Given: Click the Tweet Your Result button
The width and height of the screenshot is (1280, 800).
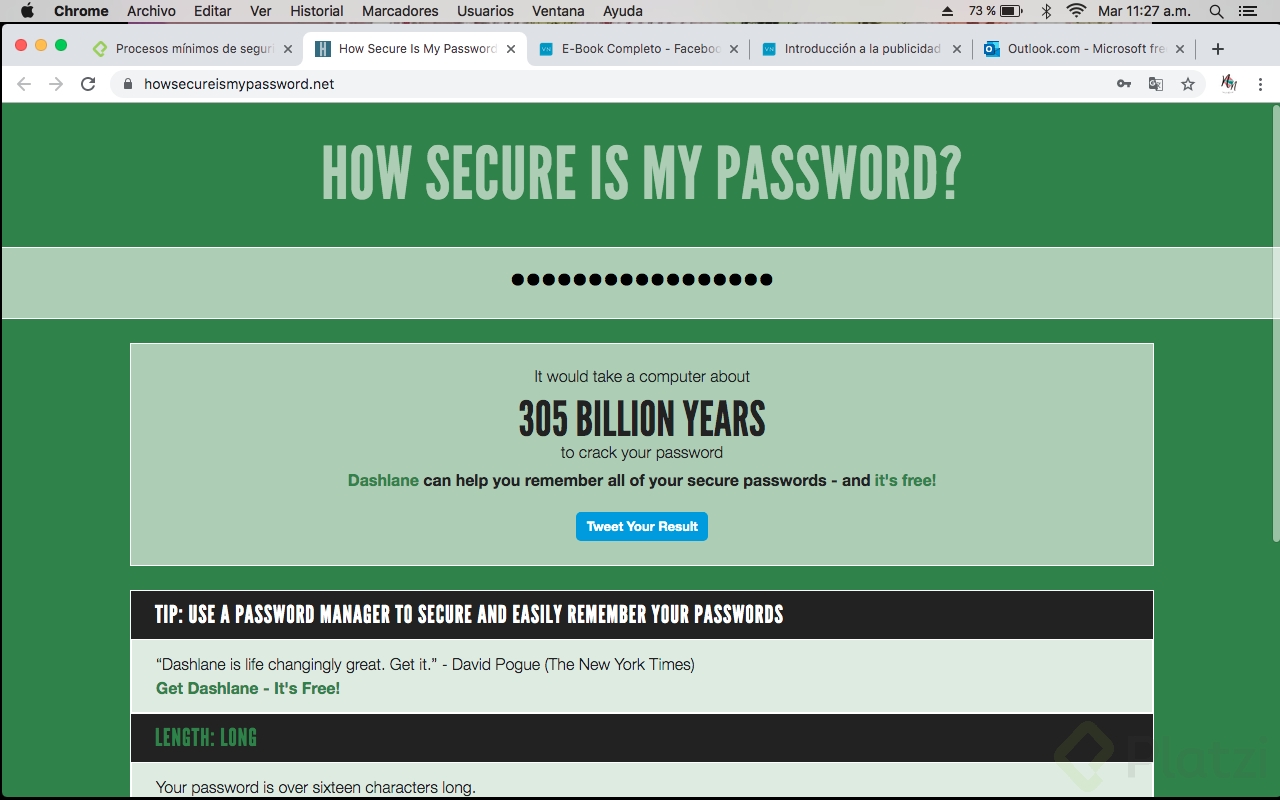Looking at the screenshot, I should point(642,526).
